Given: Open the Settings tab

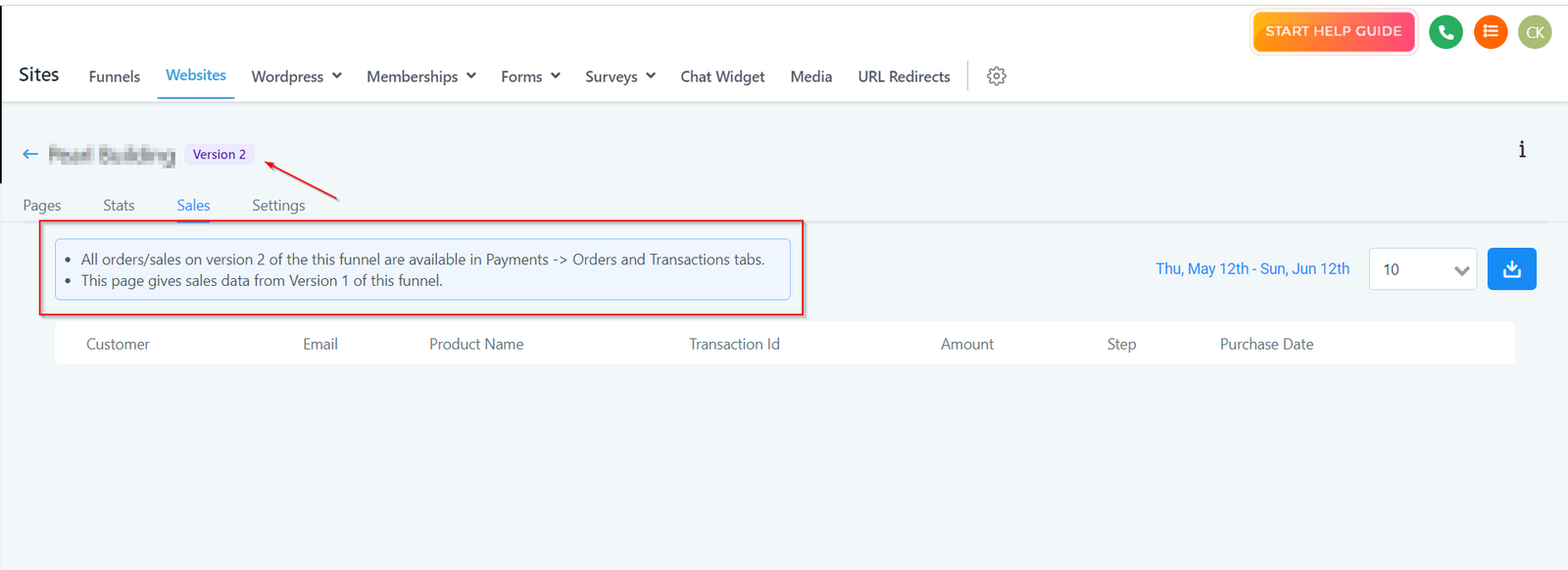Looking at the screenshot, I should click(278, 206).
